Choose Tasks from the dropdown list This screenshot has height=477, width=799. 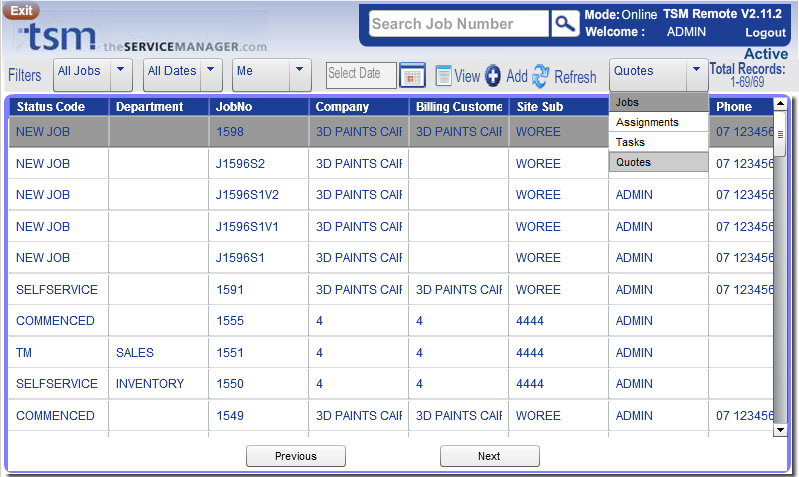[x=659, y=142]
